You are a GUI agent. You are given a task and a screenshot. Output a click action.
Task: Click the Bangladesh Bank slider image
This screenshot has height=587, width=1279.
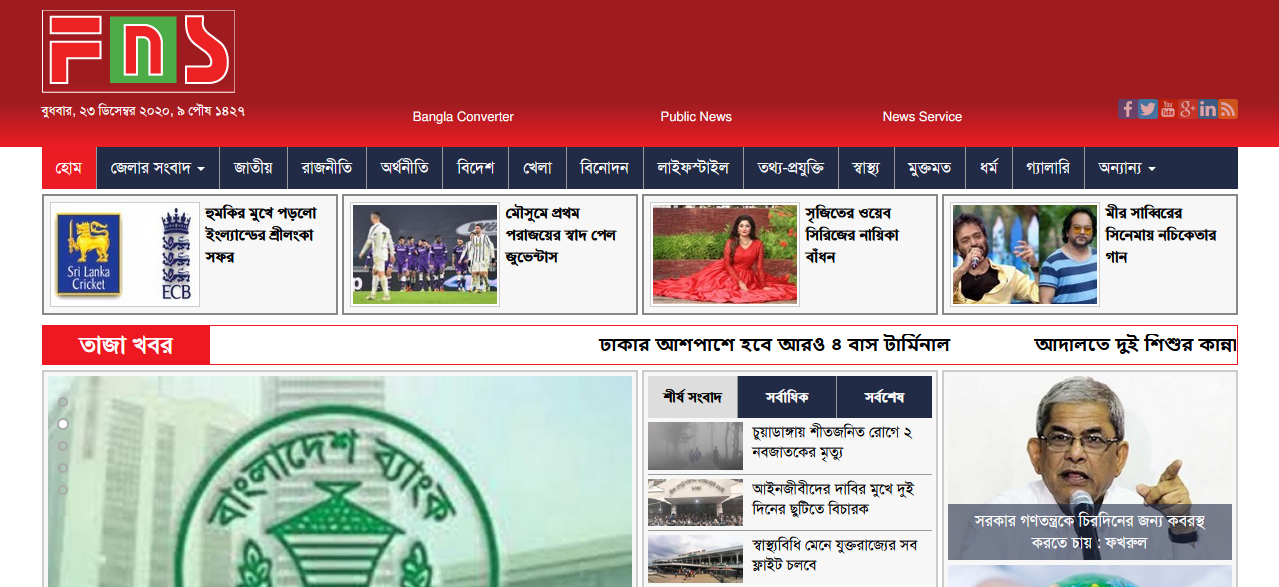(340, 481)
